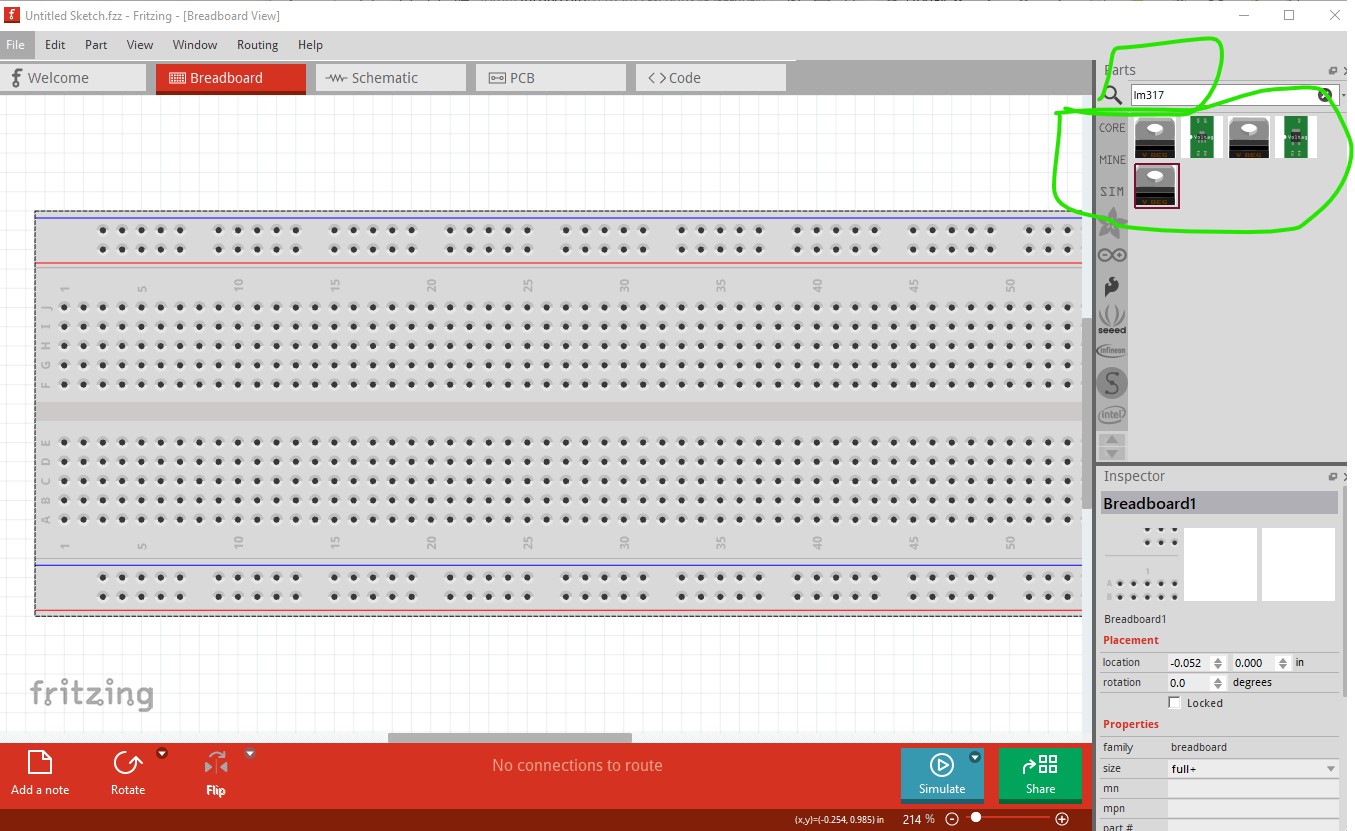
Task: Open the Intel parts bin
Action: point(1111,414)
